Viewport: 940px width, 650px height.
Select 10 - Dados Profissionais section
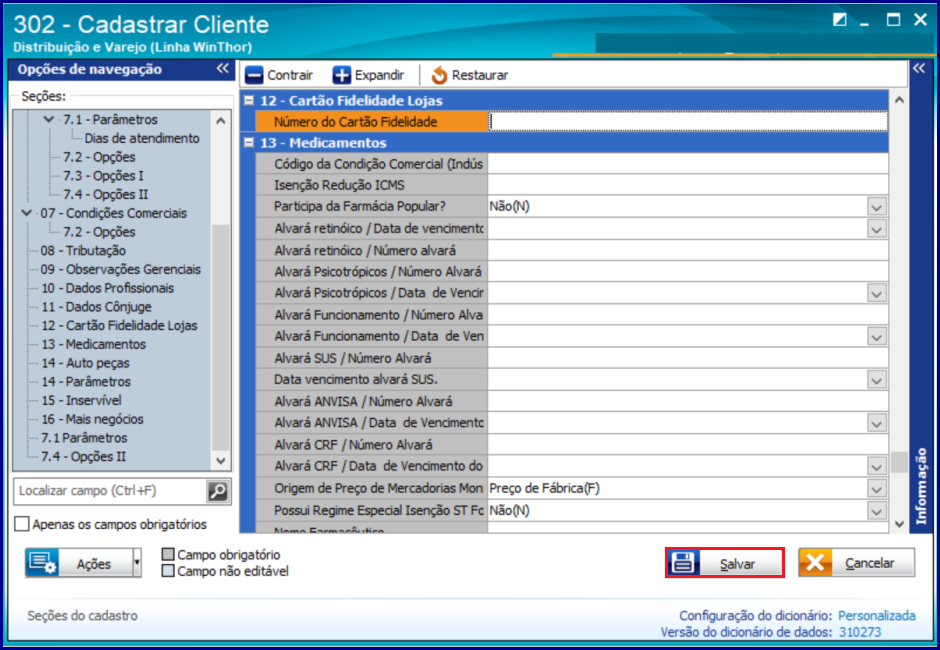point(107,288)
